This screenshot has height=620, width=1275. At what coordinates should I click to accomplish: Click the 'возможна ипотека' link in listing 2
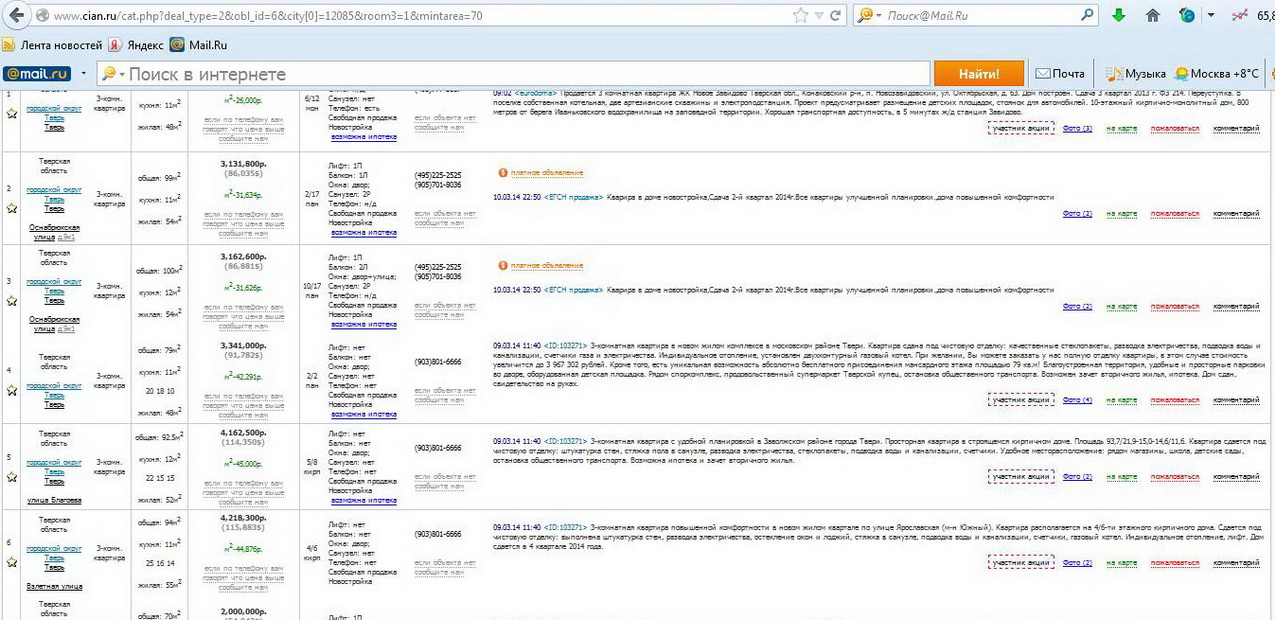click(x=364, y=233)
